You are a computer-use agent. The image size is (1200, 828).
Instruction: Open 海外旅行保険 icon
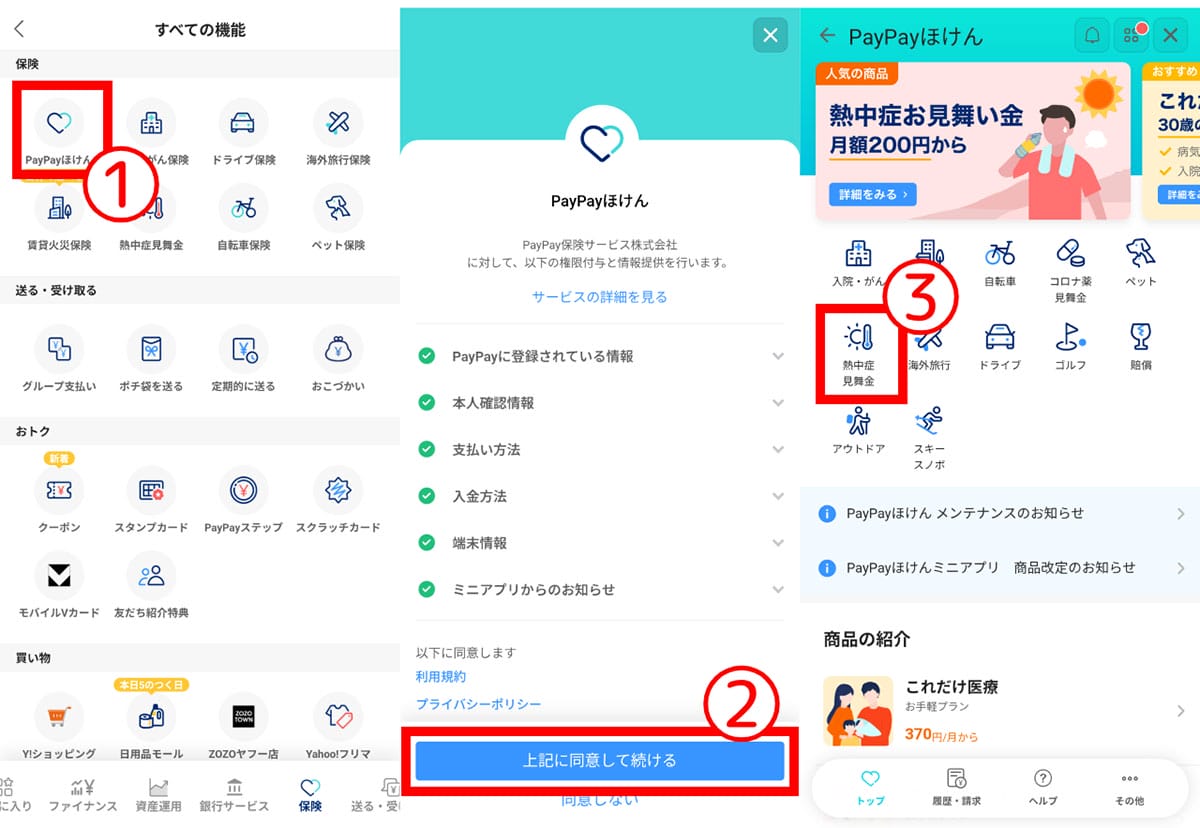338,123
